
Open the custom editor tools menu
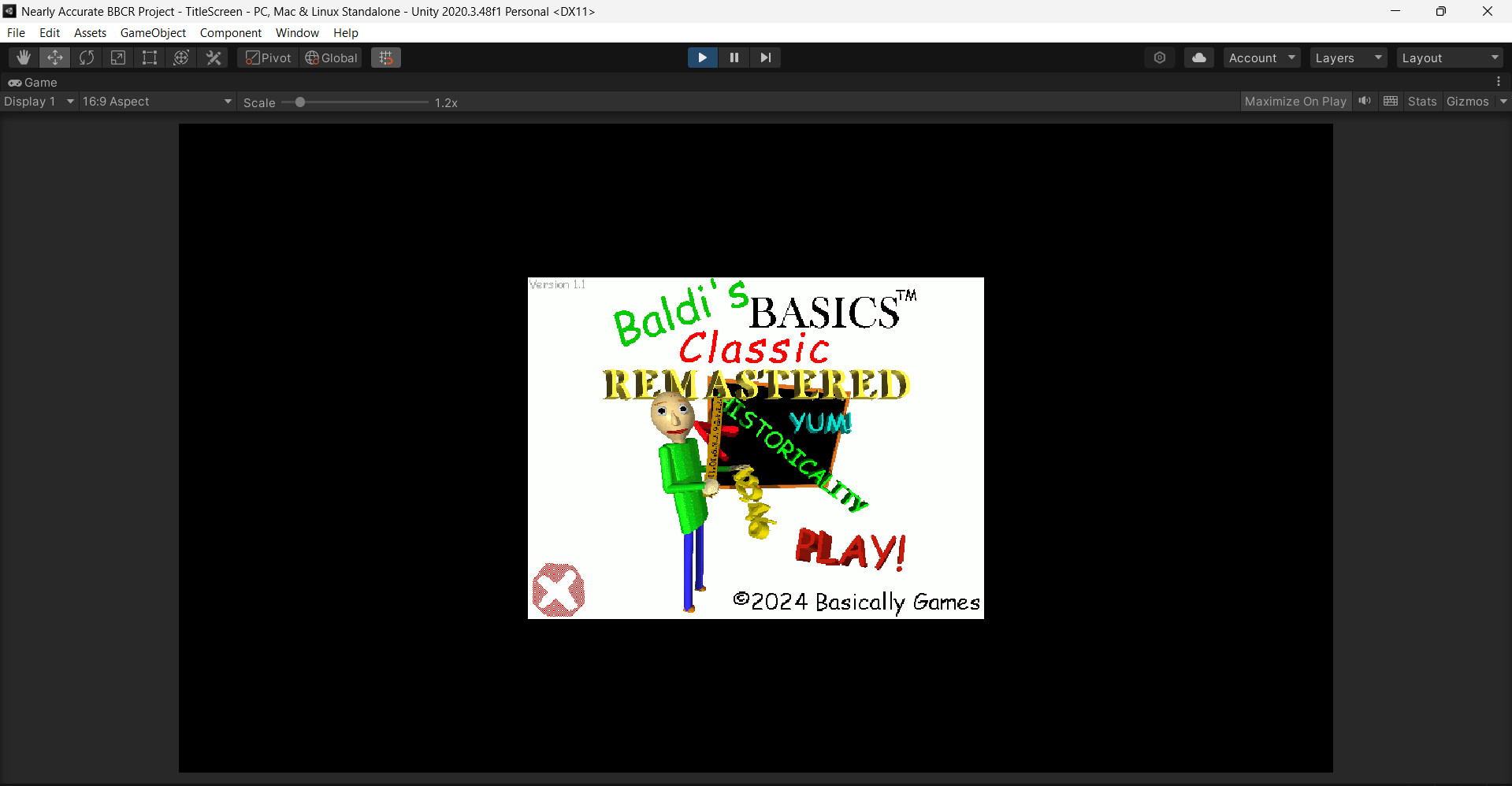213,57
